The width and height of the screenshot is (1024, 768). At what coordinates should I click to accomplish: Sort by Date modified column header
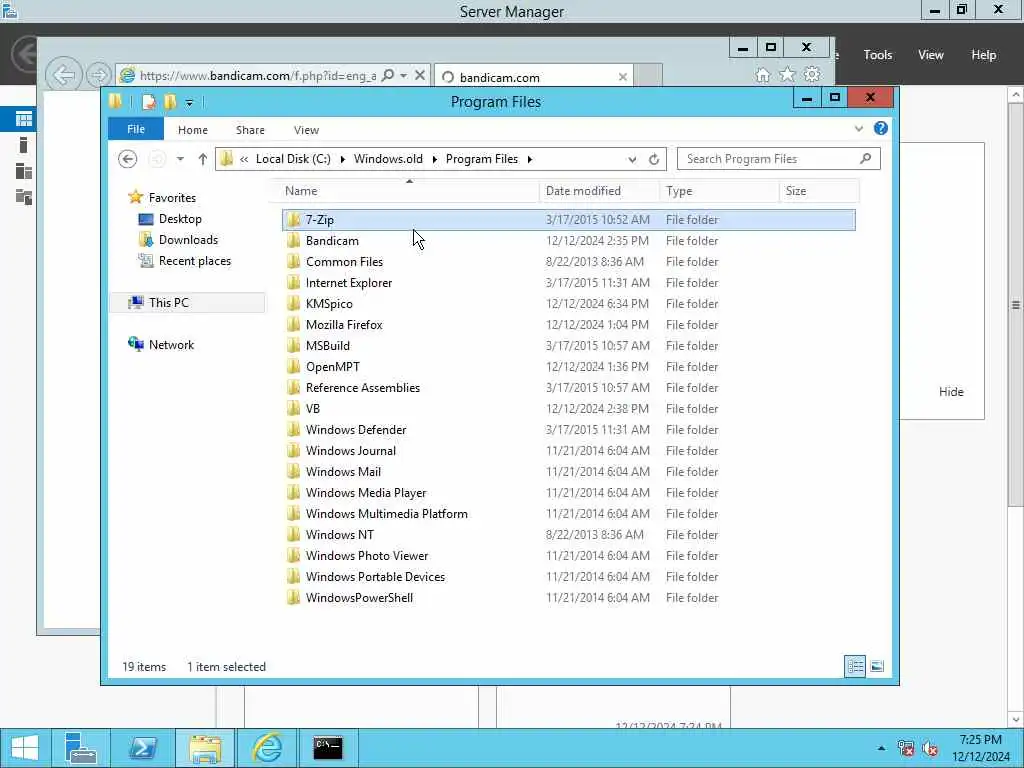click(x=600, y=191)
